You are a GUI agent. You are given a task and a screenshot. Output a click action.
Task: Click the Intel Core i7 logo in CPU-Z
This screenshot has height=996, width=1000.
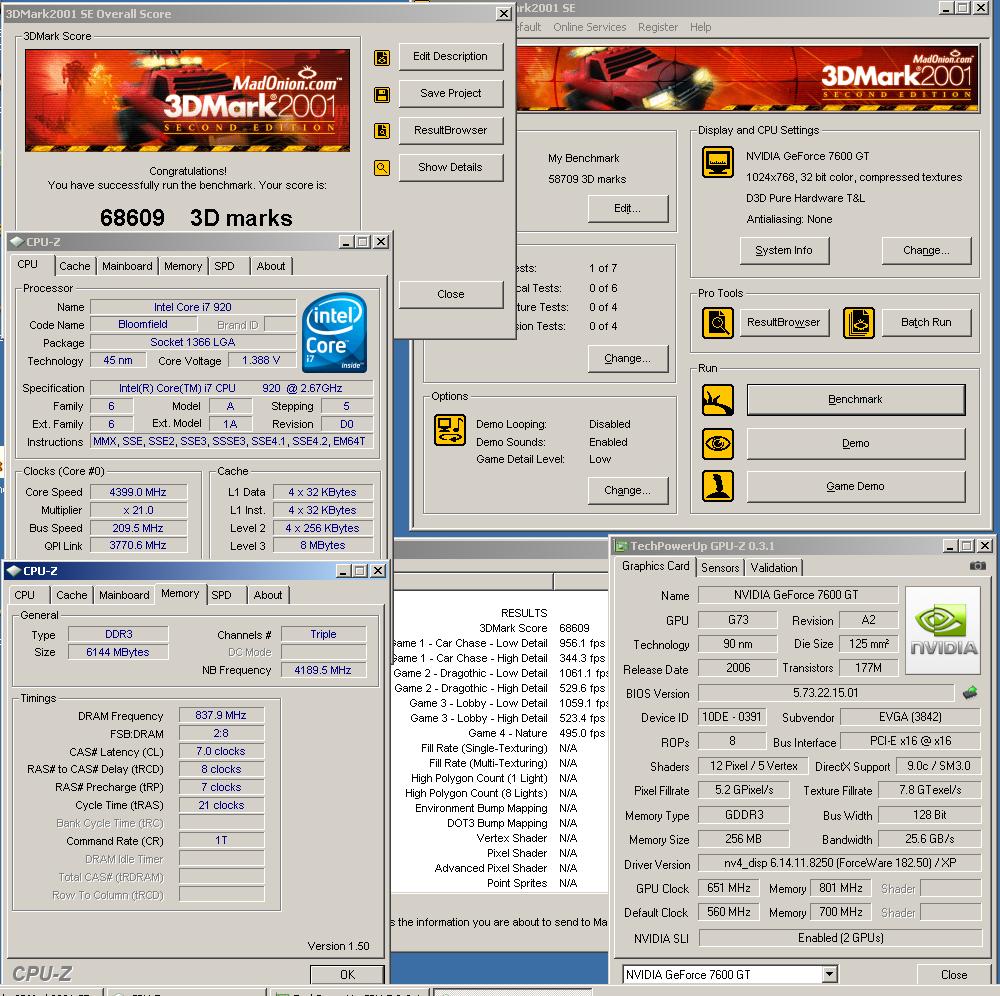pyautogui.click(x=335, y=332)
